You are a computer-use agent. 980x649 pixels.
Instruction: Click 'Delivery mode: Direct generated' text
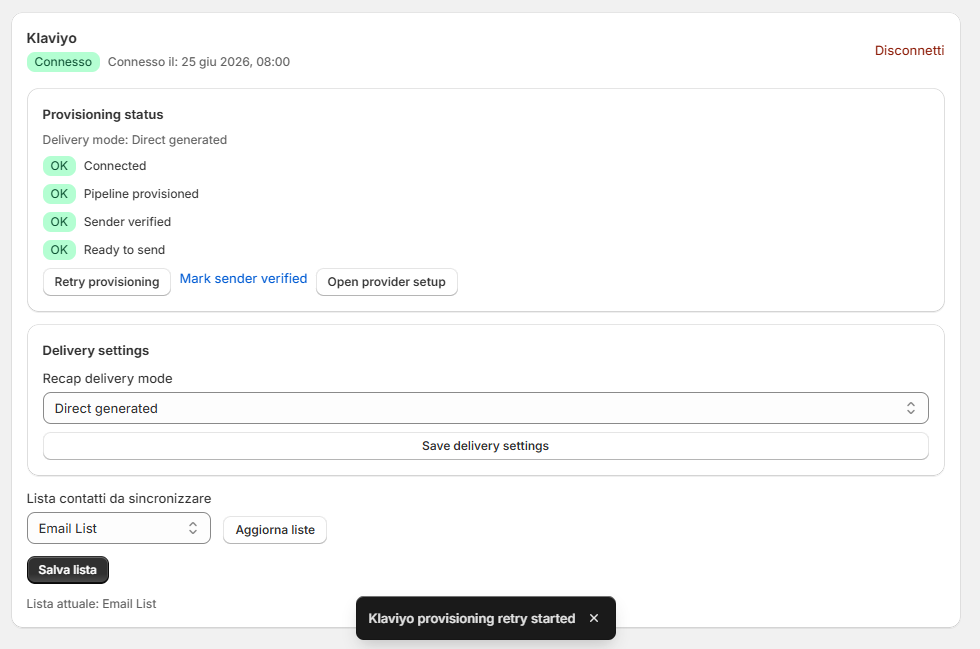[x=134, y=140]
